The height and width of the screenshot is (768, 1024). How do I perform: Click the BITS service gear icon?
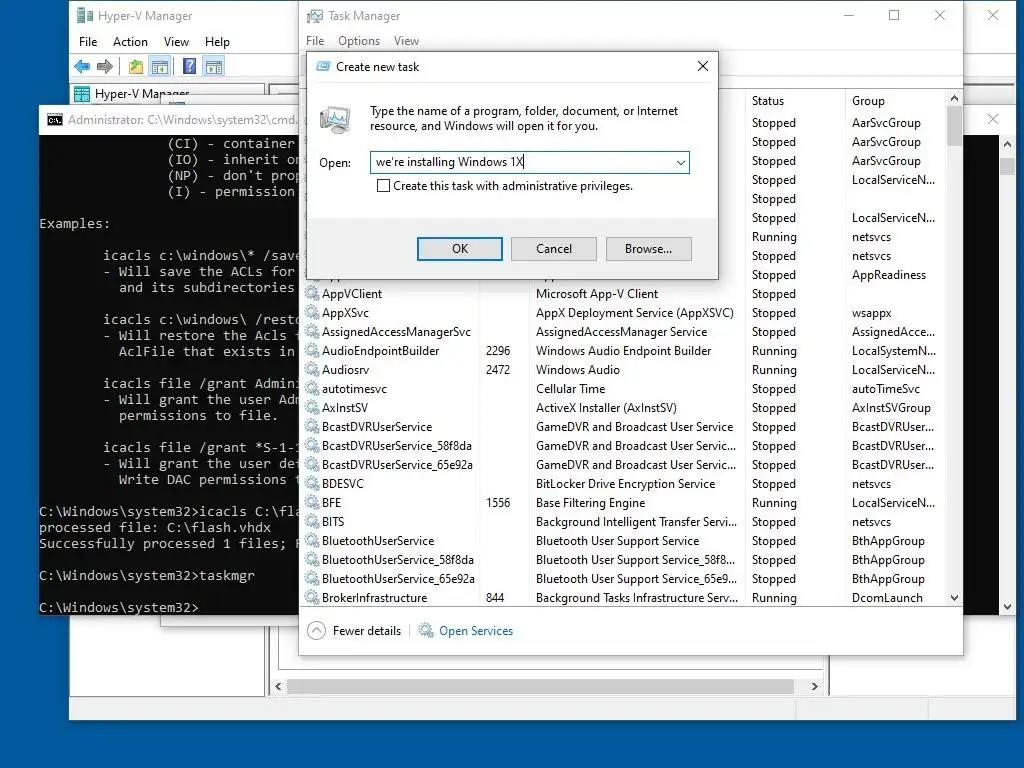312,521
